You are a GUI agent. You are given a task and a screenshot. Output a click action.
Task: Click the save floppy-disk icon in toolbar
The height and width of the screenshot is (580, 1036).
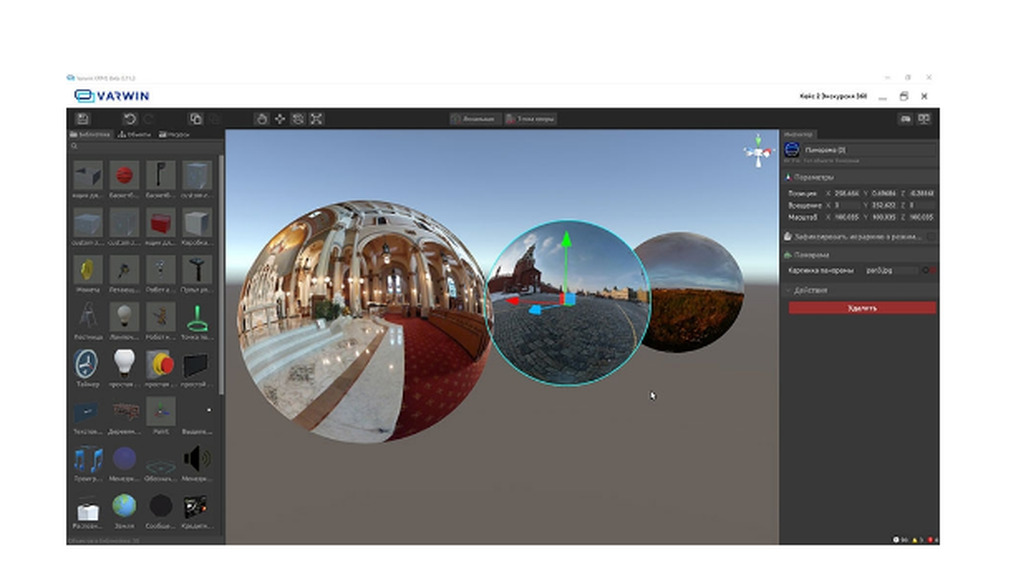click(83, 119)
